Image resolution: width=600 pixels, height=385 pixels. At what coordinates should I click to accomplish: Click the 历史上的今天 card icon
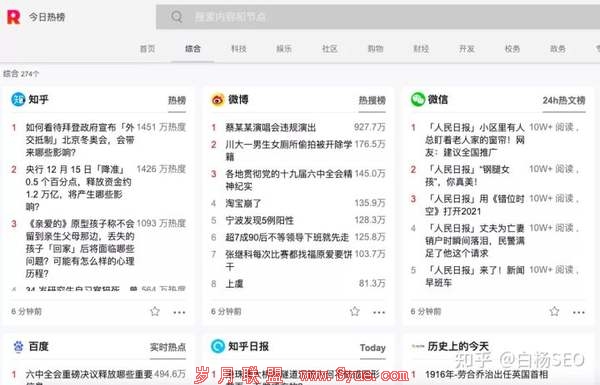click(417, 347)
